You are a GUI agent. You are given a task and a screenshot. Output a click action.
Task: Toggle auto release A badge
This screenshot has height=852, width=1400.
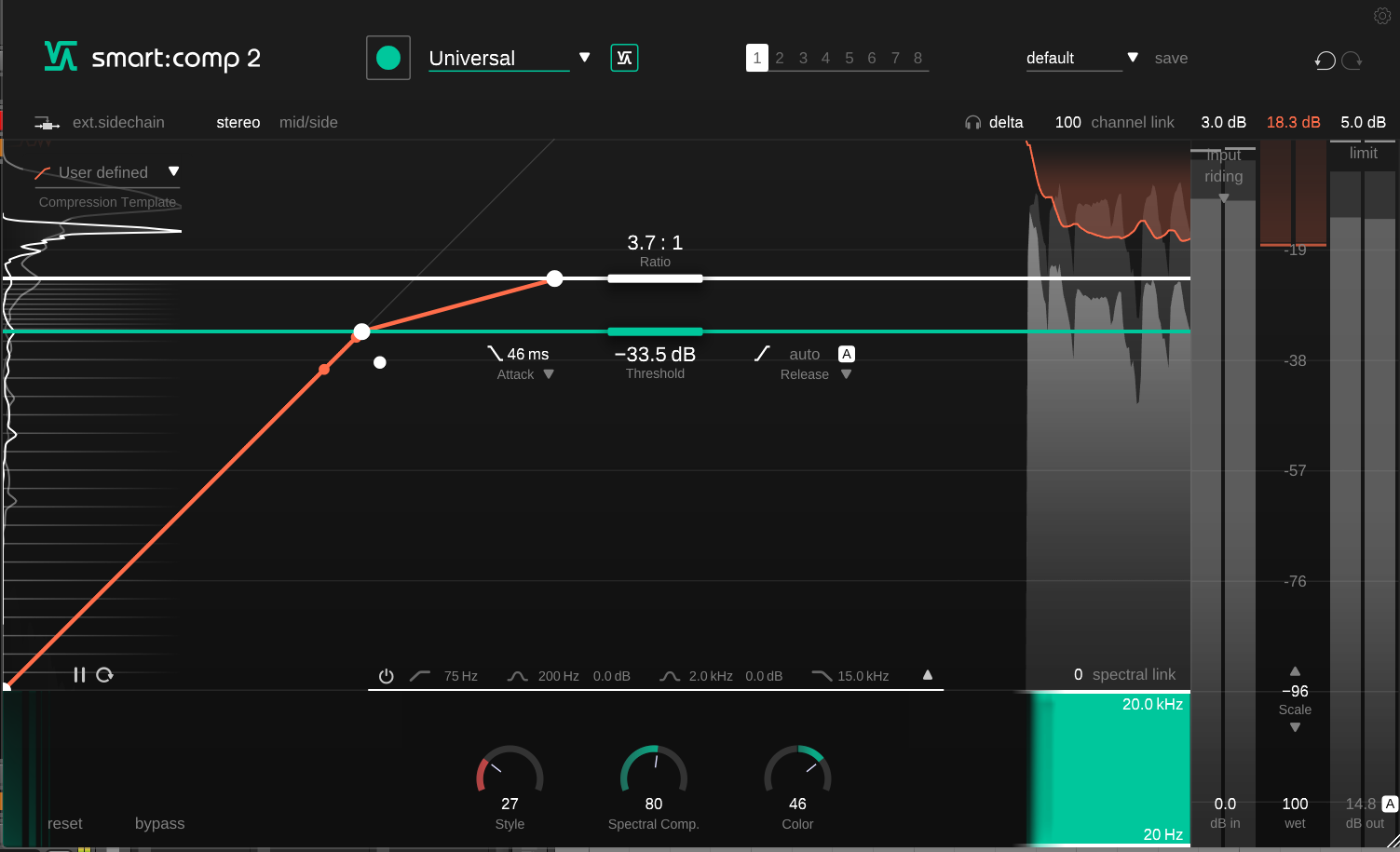coord(847,354)
